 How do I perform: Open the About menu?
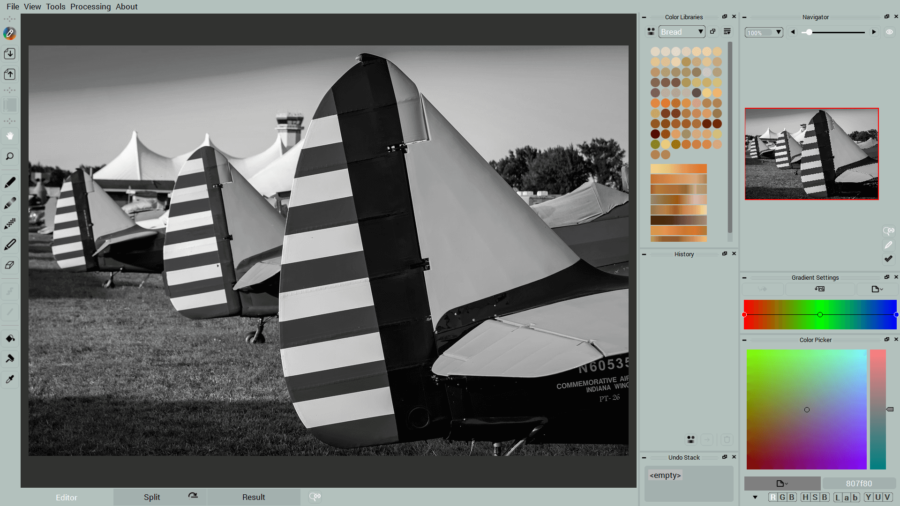coord(126,7)
